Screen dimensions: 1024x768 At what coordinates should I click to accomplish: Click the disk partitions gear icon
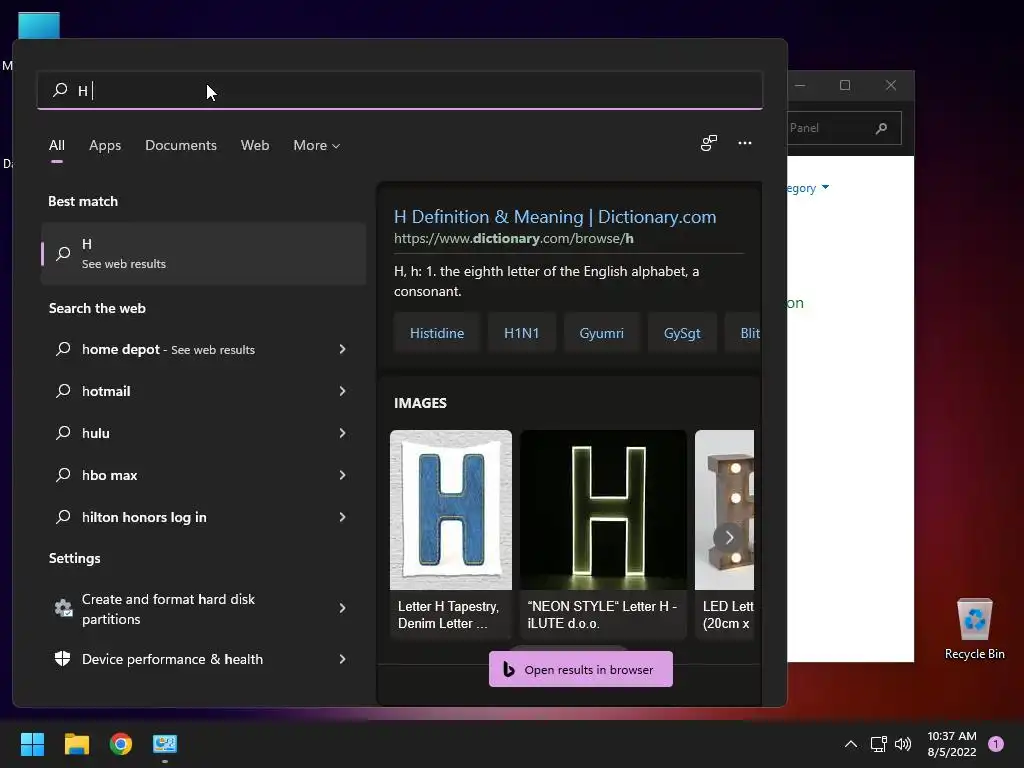(x=63, y=608)
